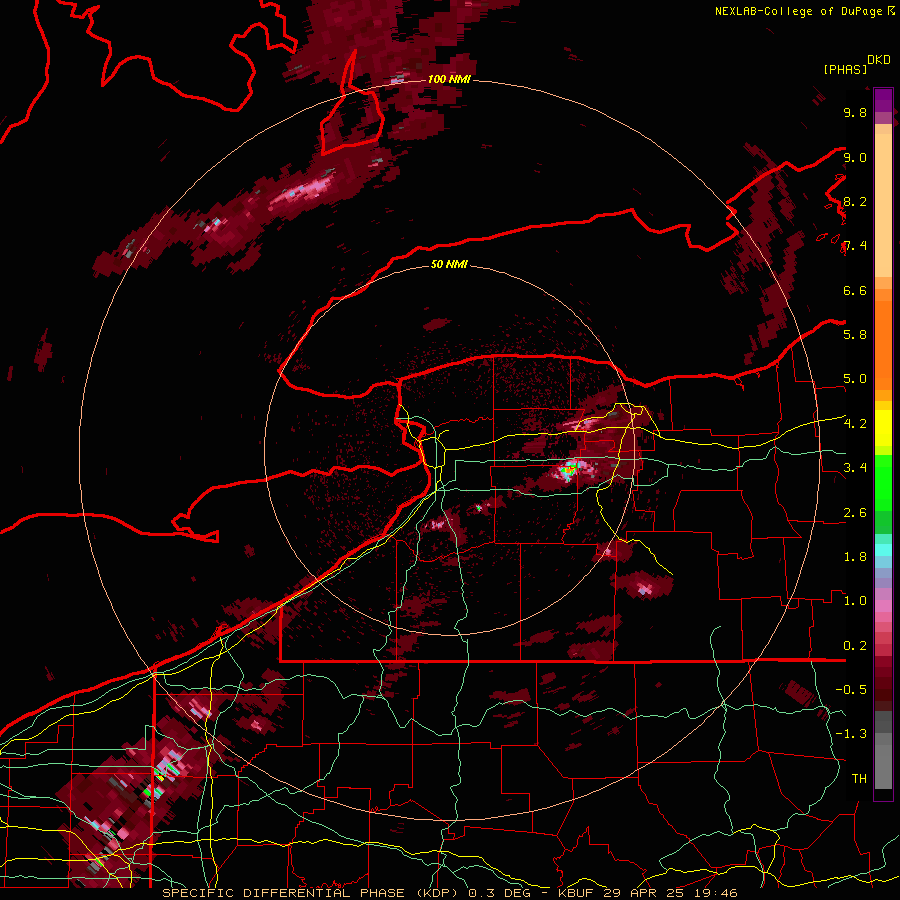Pick the cyan segment of the color bar

[883, 549]
